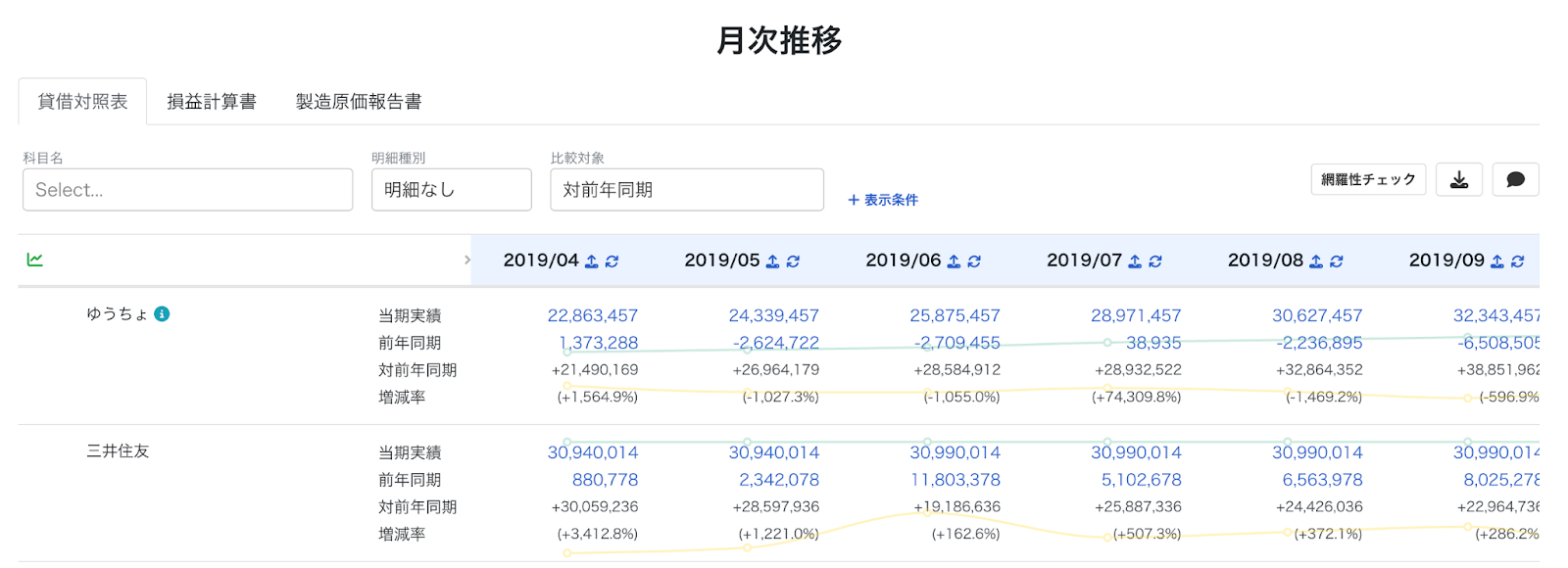This screenshot has height=568, width=1568.
Task: Open ゆうちょ prior-year value -2,624,722
Action: (x=776, y=343)
